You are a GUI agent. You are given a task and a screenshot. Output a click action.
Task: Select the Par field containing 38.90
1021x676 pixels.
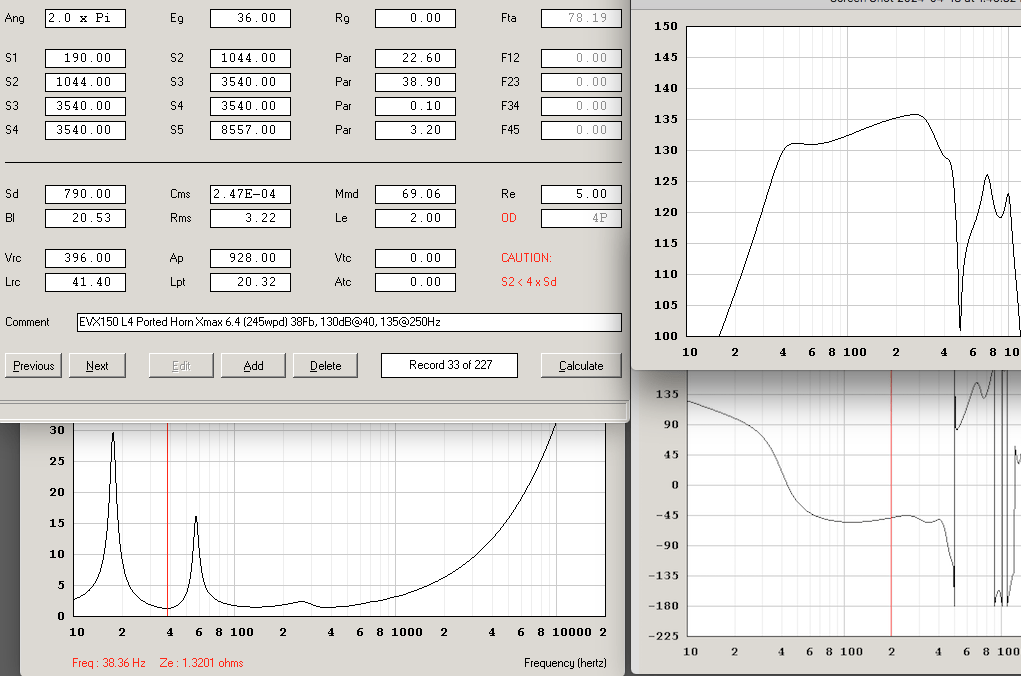415,82
